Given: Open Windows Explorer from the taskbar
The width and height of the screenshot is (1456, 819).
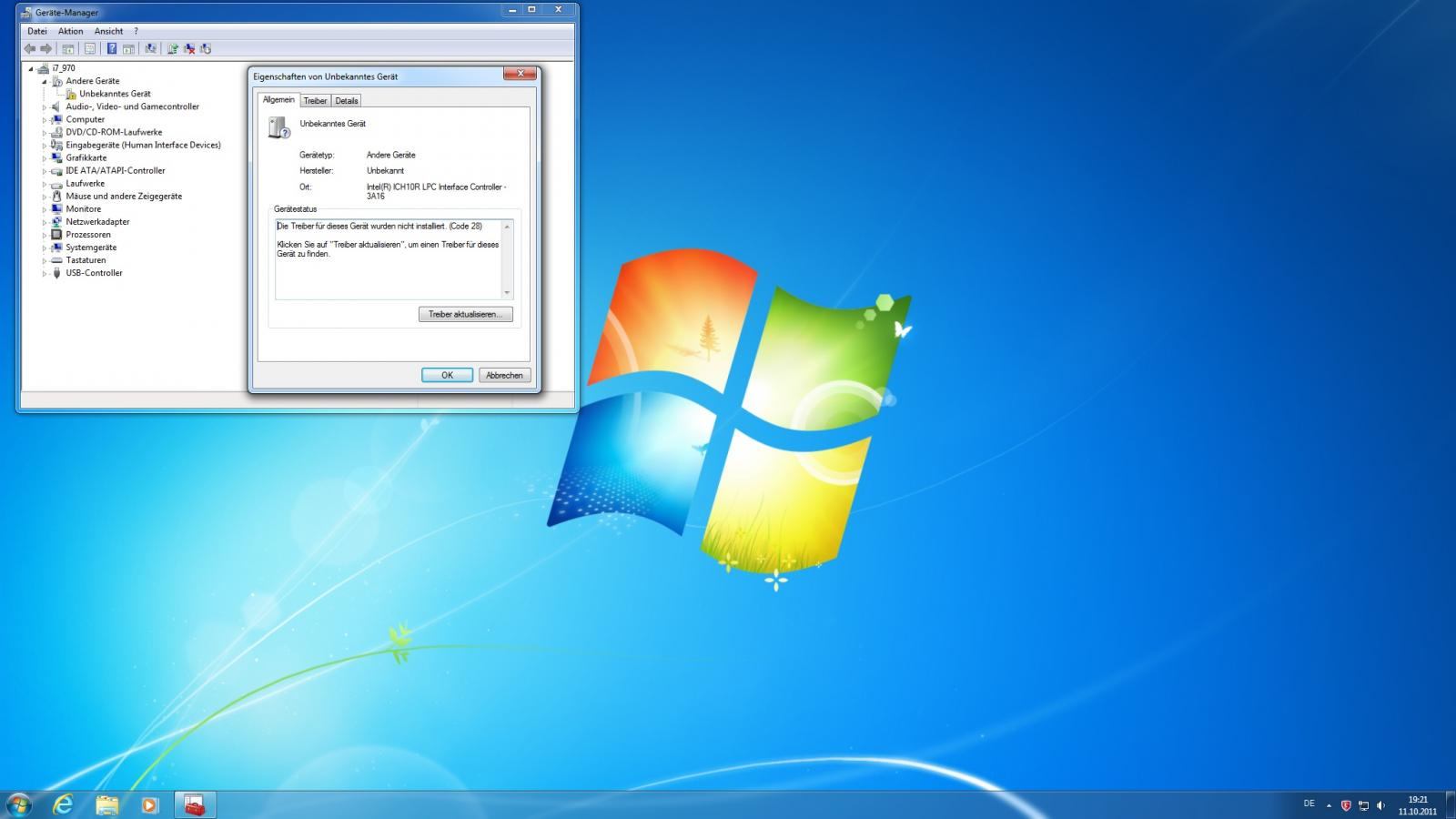Looking at the screenshot, I should pyautogui.click(x=106, y=804).
